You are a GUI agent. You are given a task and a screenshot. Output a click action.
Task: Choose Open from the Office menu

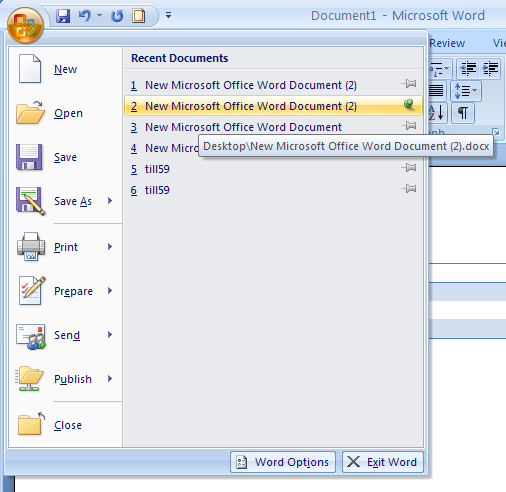click(65, 113)
